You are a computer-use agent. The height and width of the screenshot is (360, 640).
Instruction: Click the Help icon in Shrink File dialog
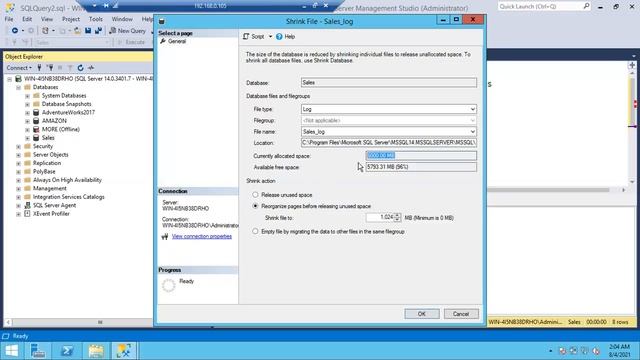tap(279, 37)
